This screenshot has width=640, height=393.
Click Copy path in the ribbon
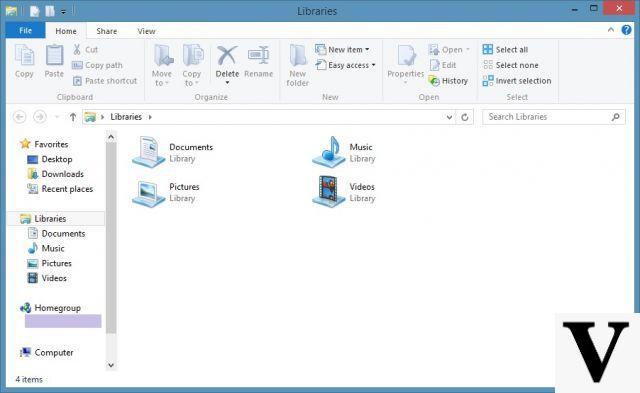pyautogui.click(x=97, y=65)
